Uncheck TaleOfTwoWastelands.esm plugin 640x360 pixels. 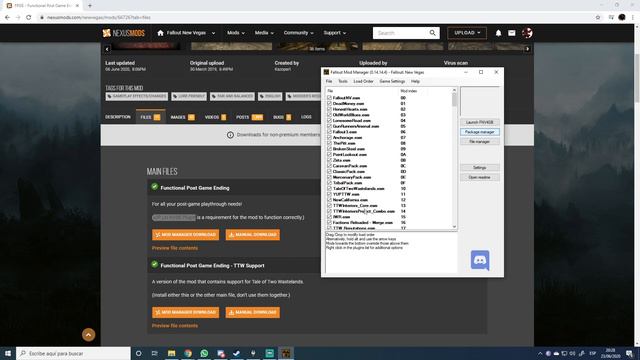point(329,189)
